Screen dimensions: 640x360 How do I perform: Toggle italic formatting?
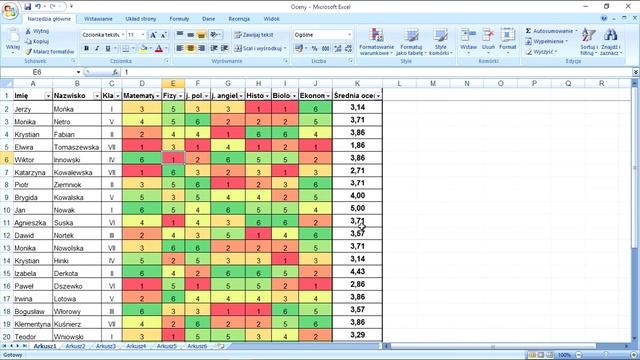coord(97,49)
